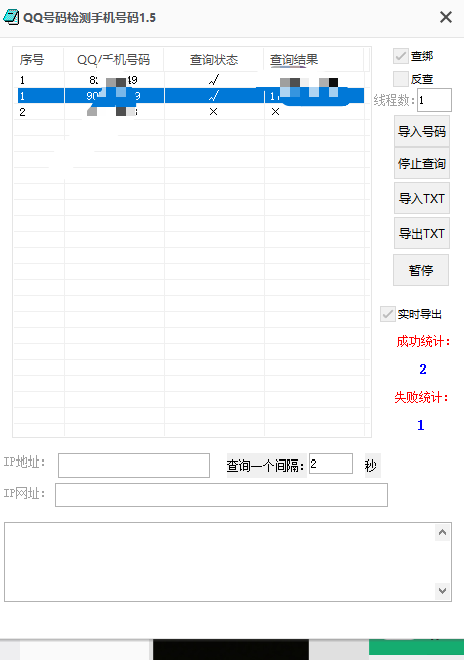The image size is (464, 660).
Task: Click the 导入TXT button
Action: tap(421, 198)
